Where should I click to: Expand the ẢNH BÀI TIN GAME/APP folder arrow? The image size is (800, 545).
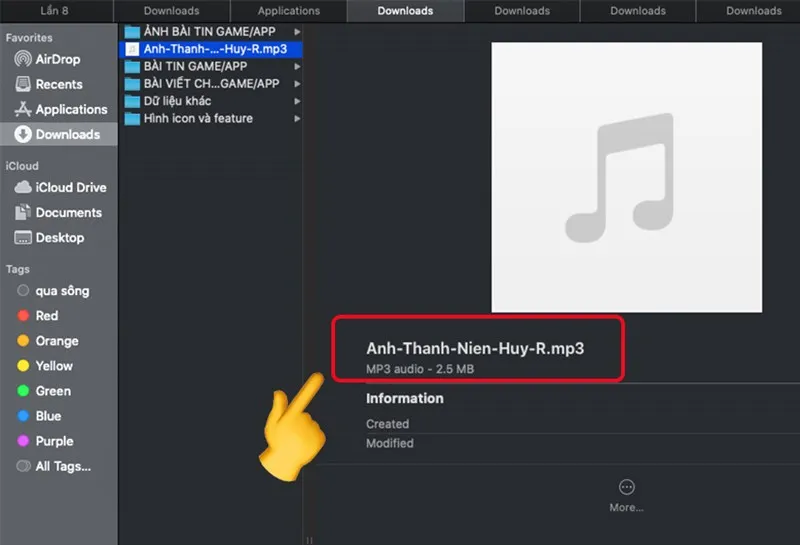[x=297, y=32]
